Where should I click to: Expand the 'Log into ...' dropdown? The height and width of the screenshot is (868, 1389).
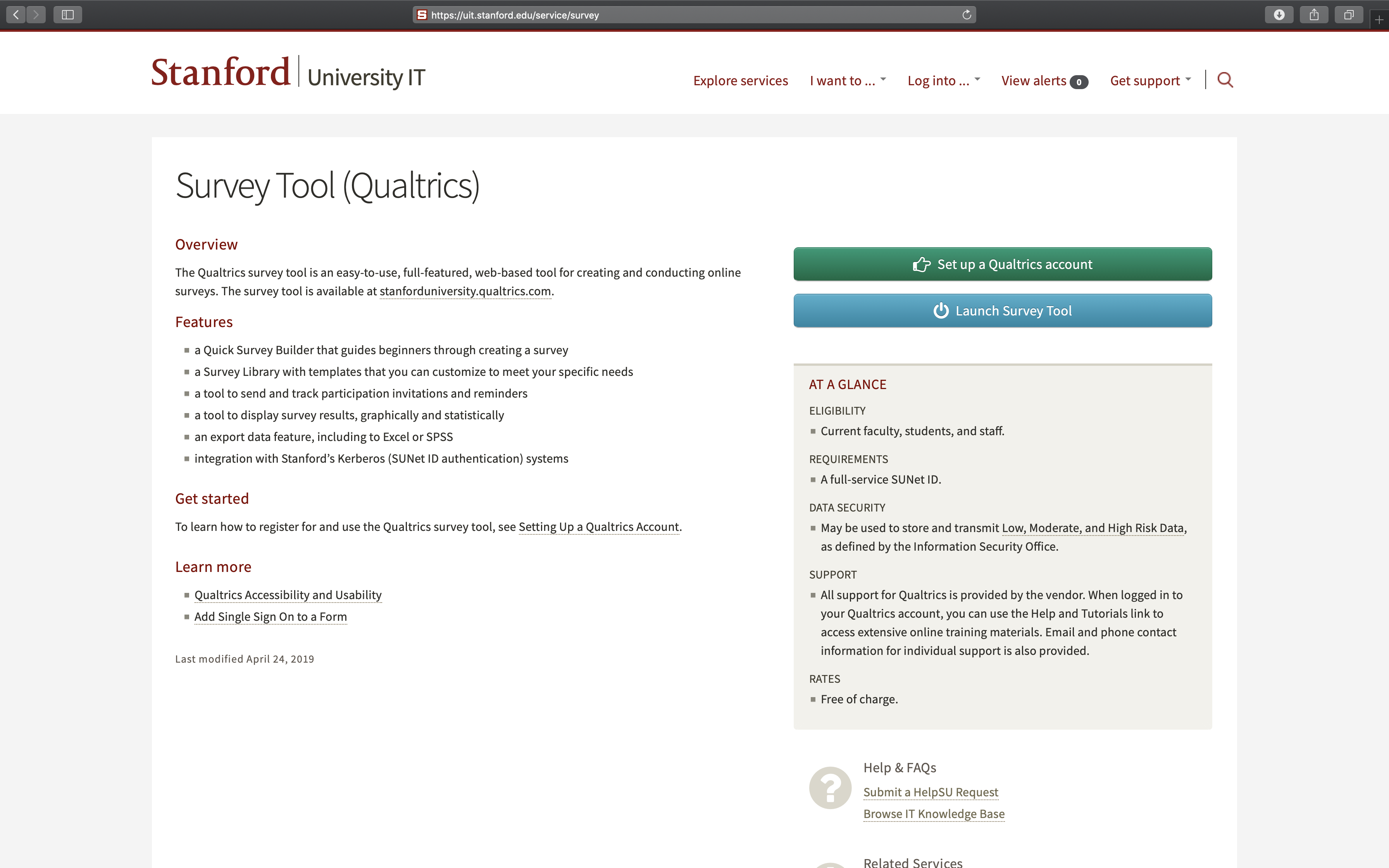(944, 81)
